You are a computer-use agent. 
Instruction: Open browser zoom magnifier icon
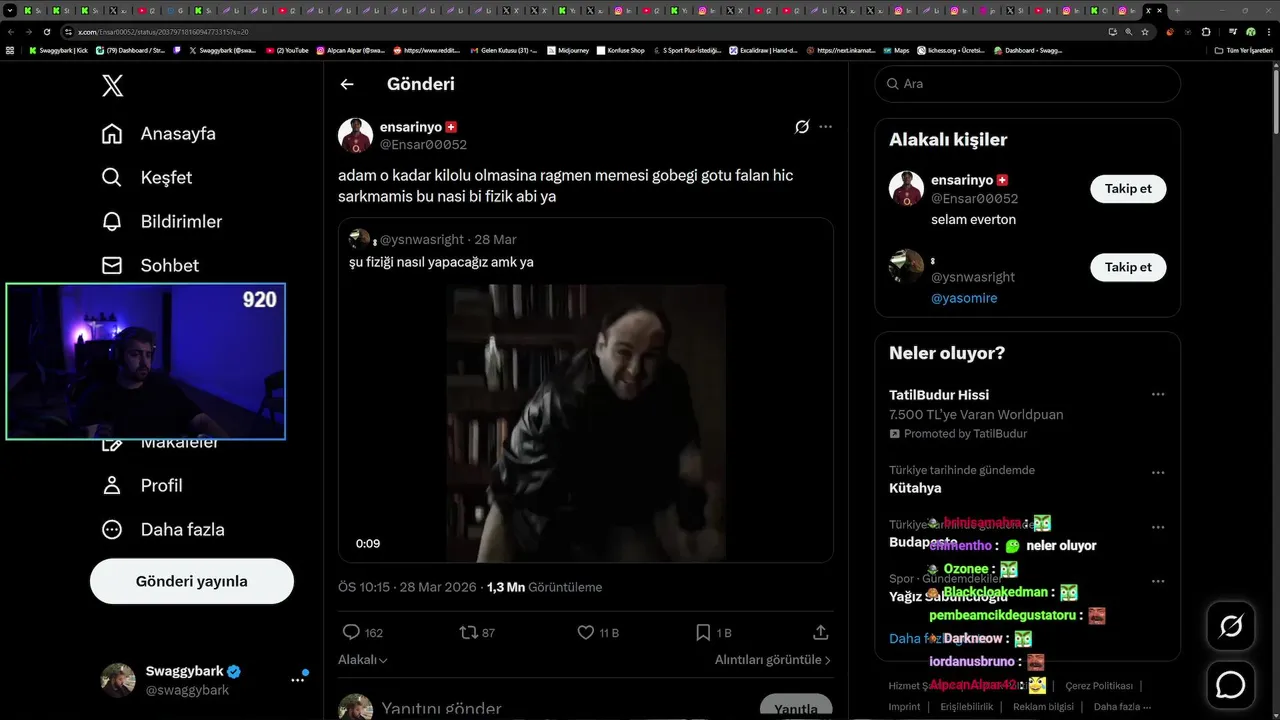[x=1129, y=32]
